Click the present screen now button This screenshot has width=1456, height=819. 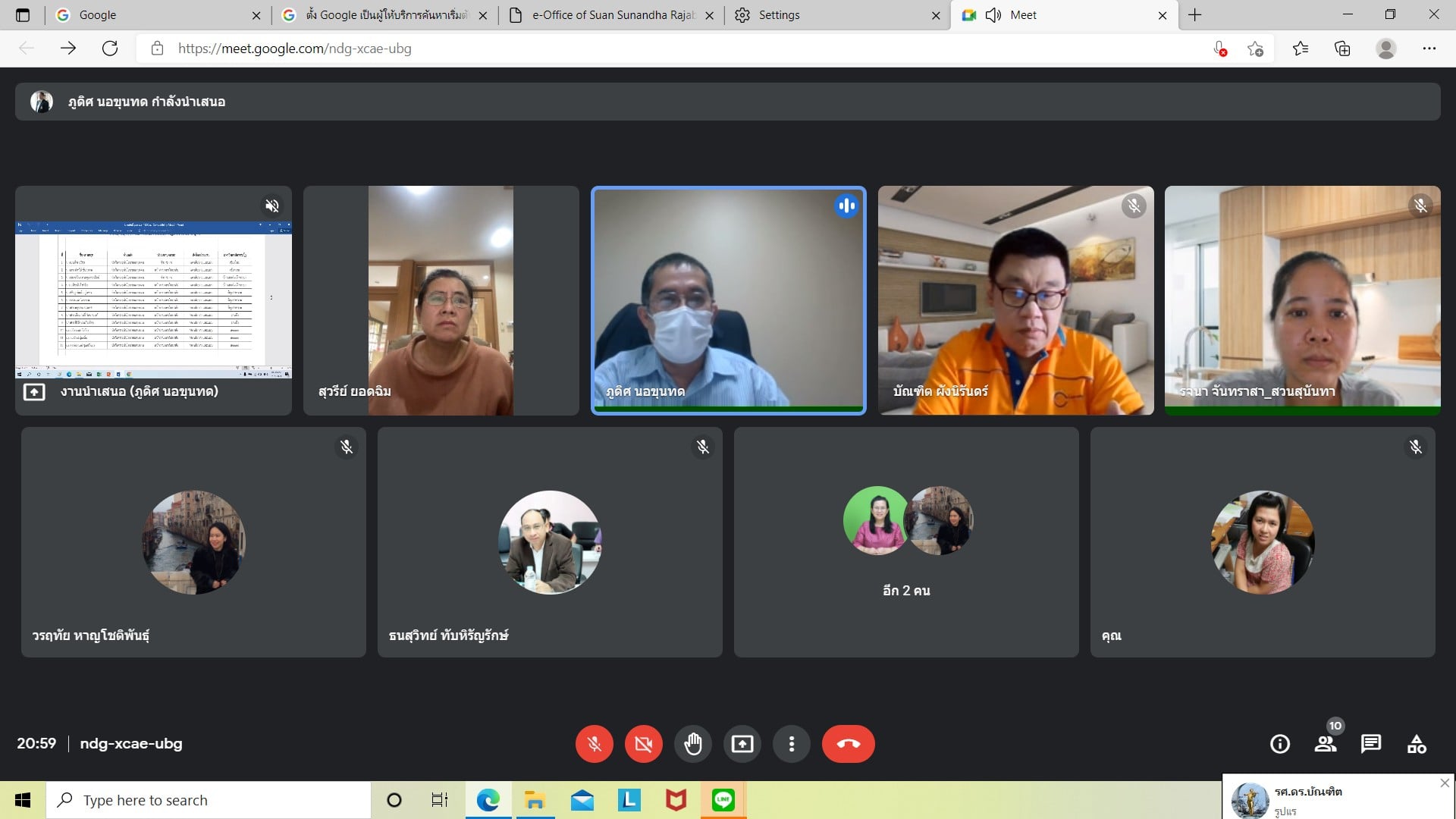pyautogui.click(x=742, y=744)
